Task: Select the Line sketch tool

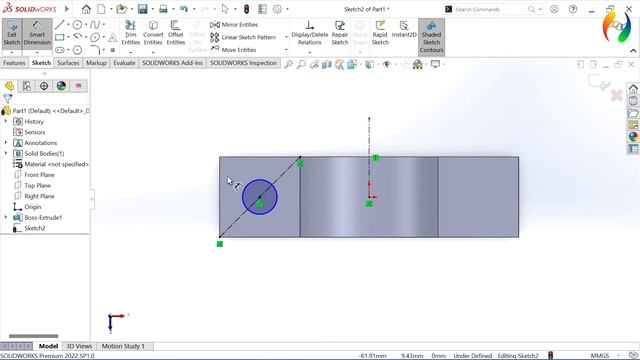Action: [x=60, y=24]
